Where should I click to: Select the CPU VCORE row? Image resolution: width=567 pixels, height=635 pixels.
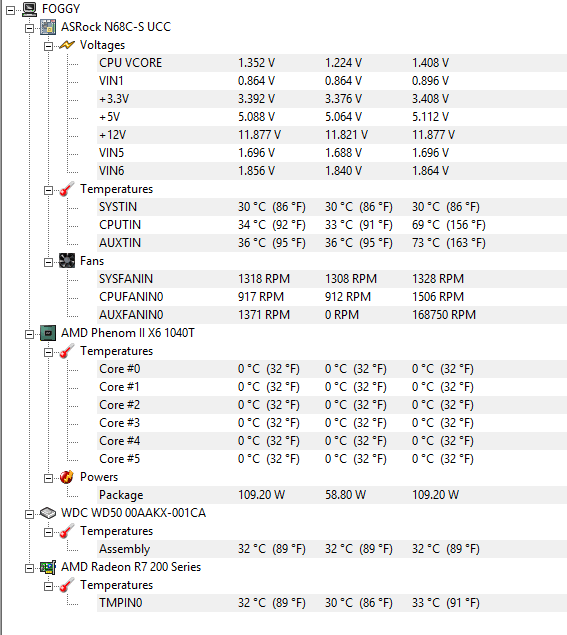332,63
